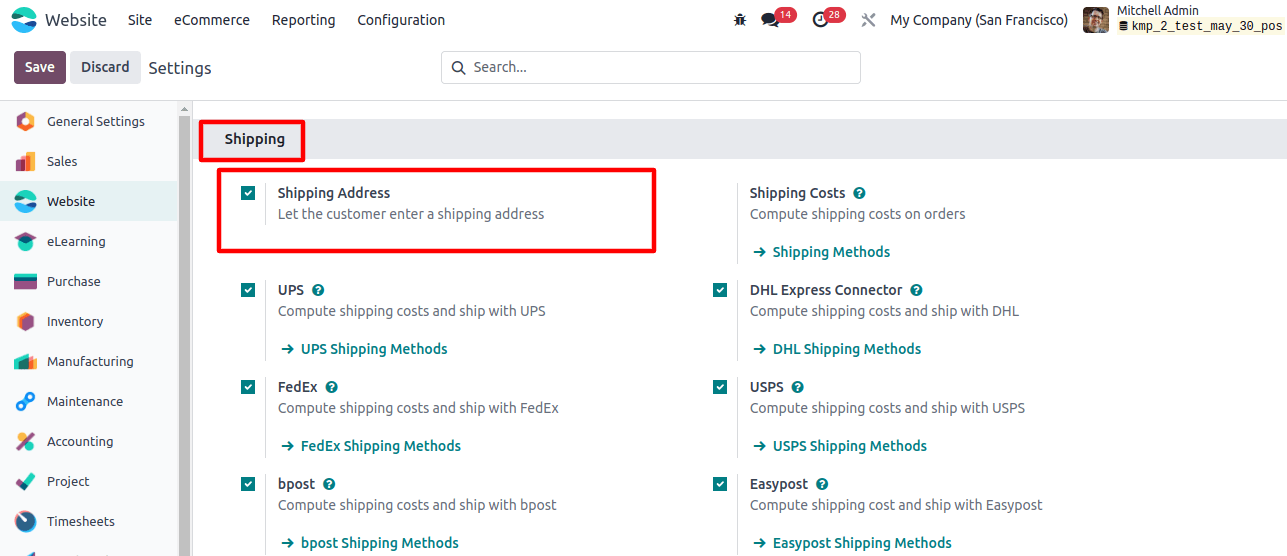The height and width of the screenshot is (556, 1287).
Task: Open Easypost Shipping Methods link
Action: click(x=851, y=543)
